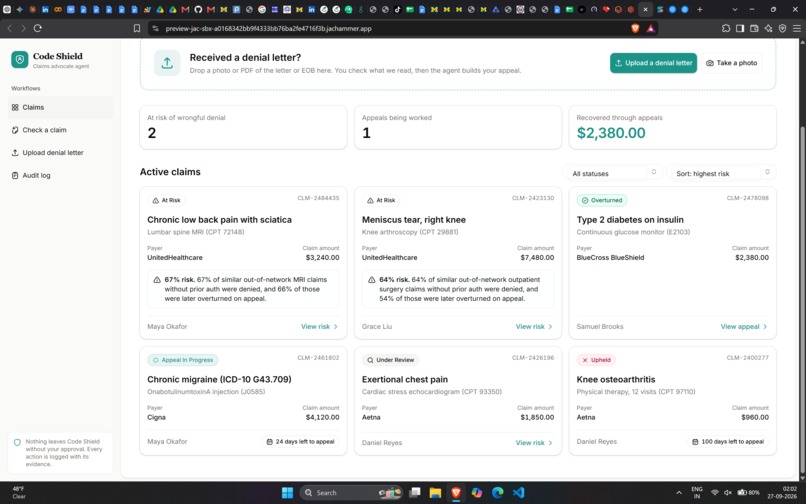Click the Brave Shields lion icon

point(635,28)
